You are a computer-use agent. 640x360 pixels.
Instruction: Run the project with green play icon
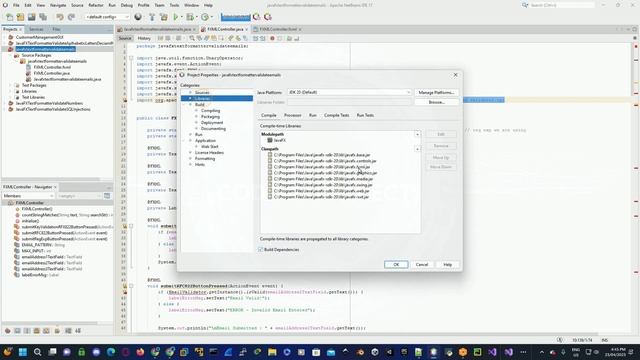click(176, 17)
